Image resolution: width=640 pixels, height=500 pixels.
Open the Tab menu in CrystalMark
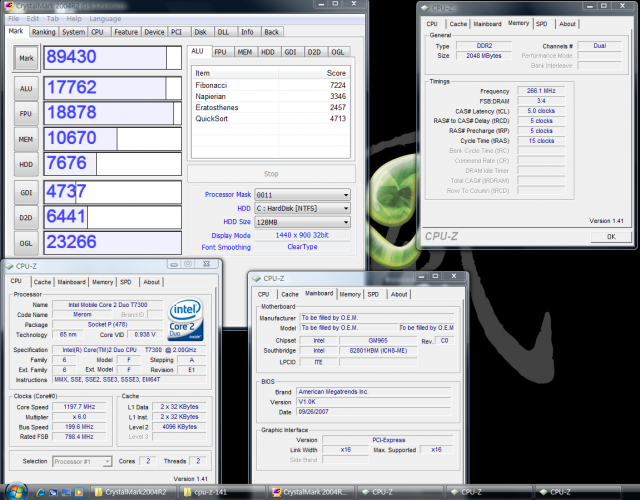tap(53, 19)
